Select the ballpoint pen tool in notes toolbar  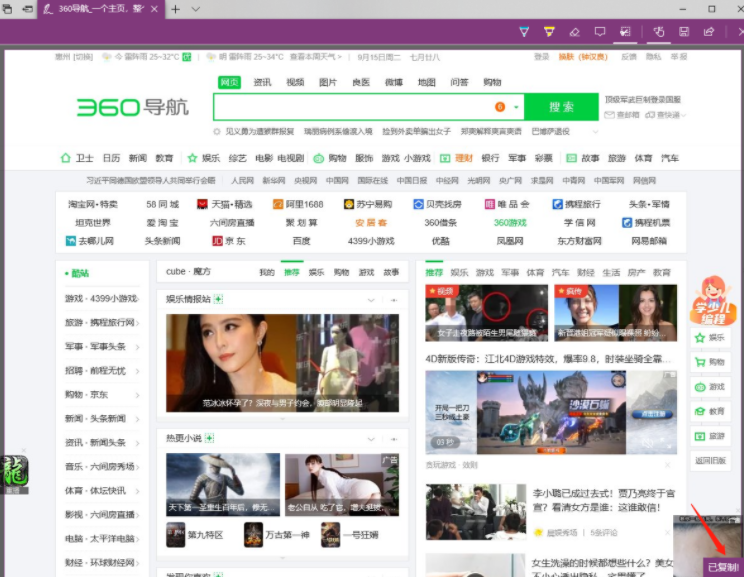tap(524, 32)
